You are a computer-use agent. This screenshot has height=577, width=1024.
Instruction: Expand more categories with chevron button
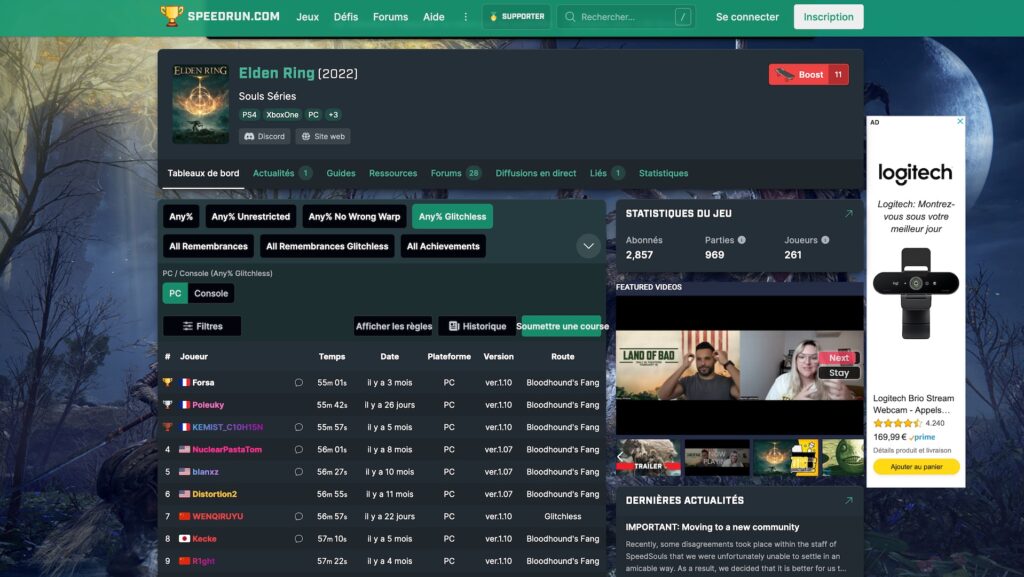(x=588, y=246)
